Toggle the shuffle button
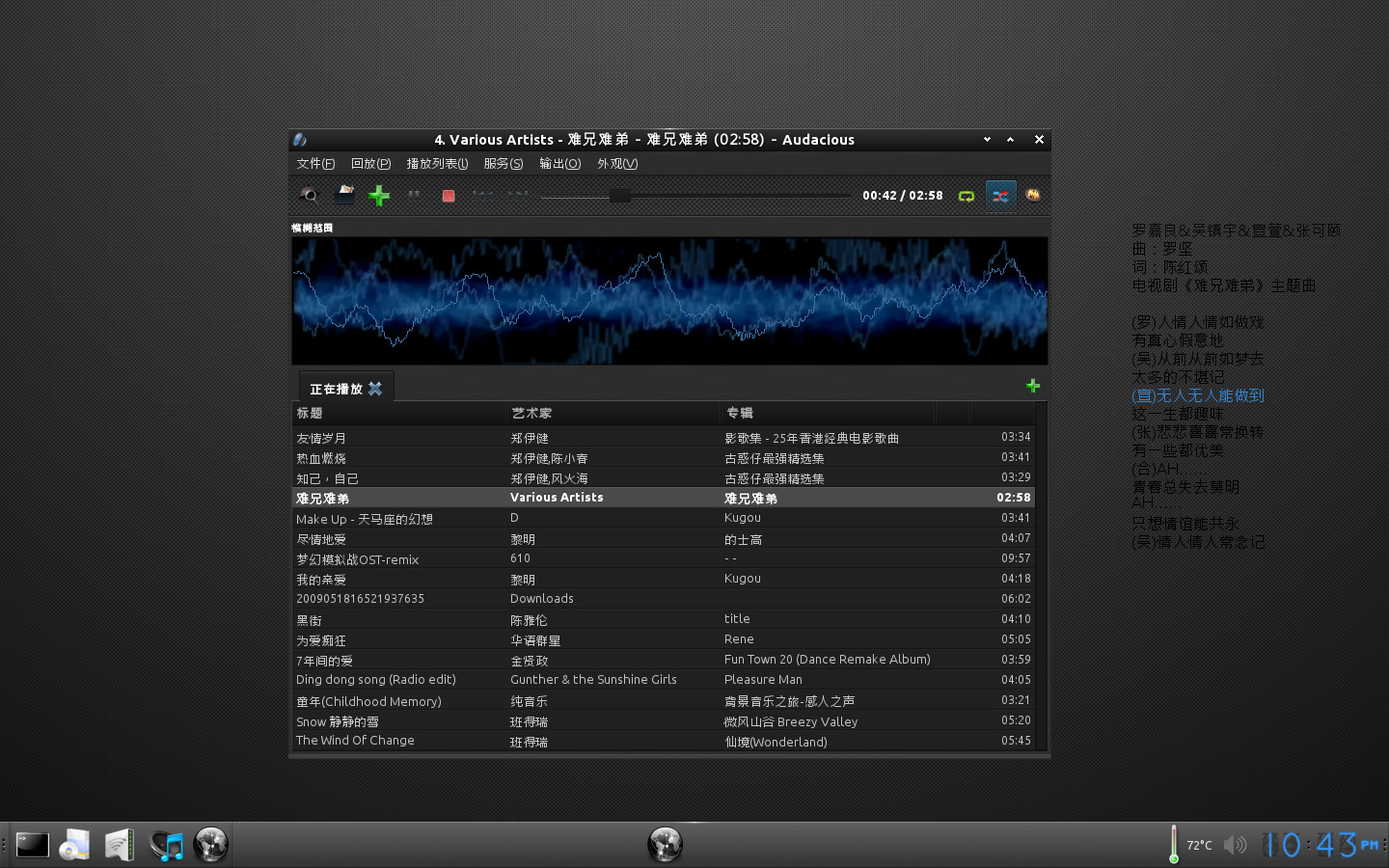The image size is (1389, 868). (1000, 196)
